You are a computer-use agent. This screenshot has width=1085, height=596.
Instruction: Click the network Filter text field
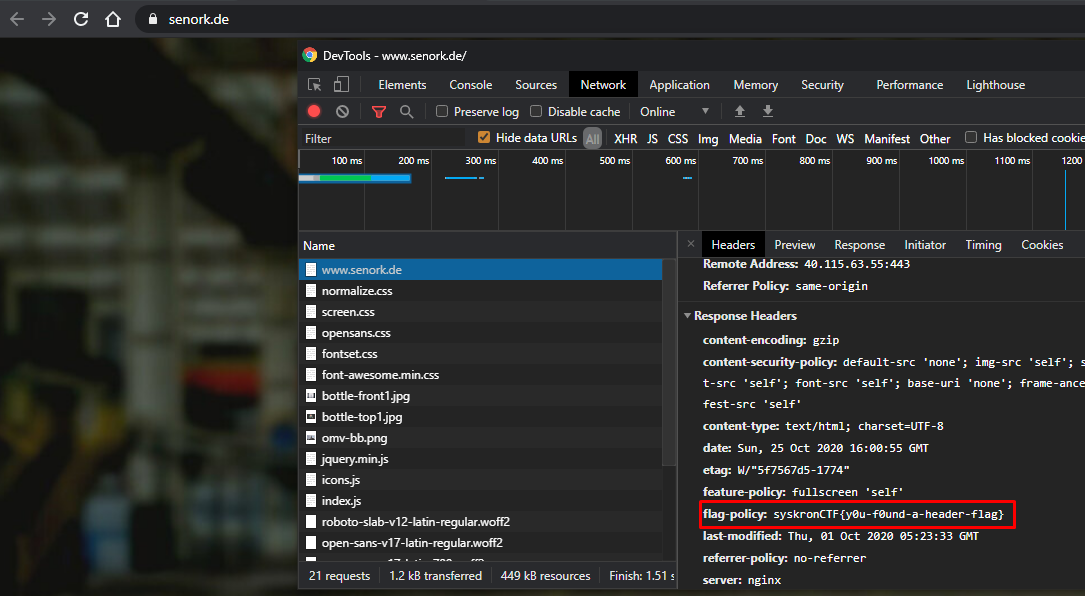pos(384,138)
